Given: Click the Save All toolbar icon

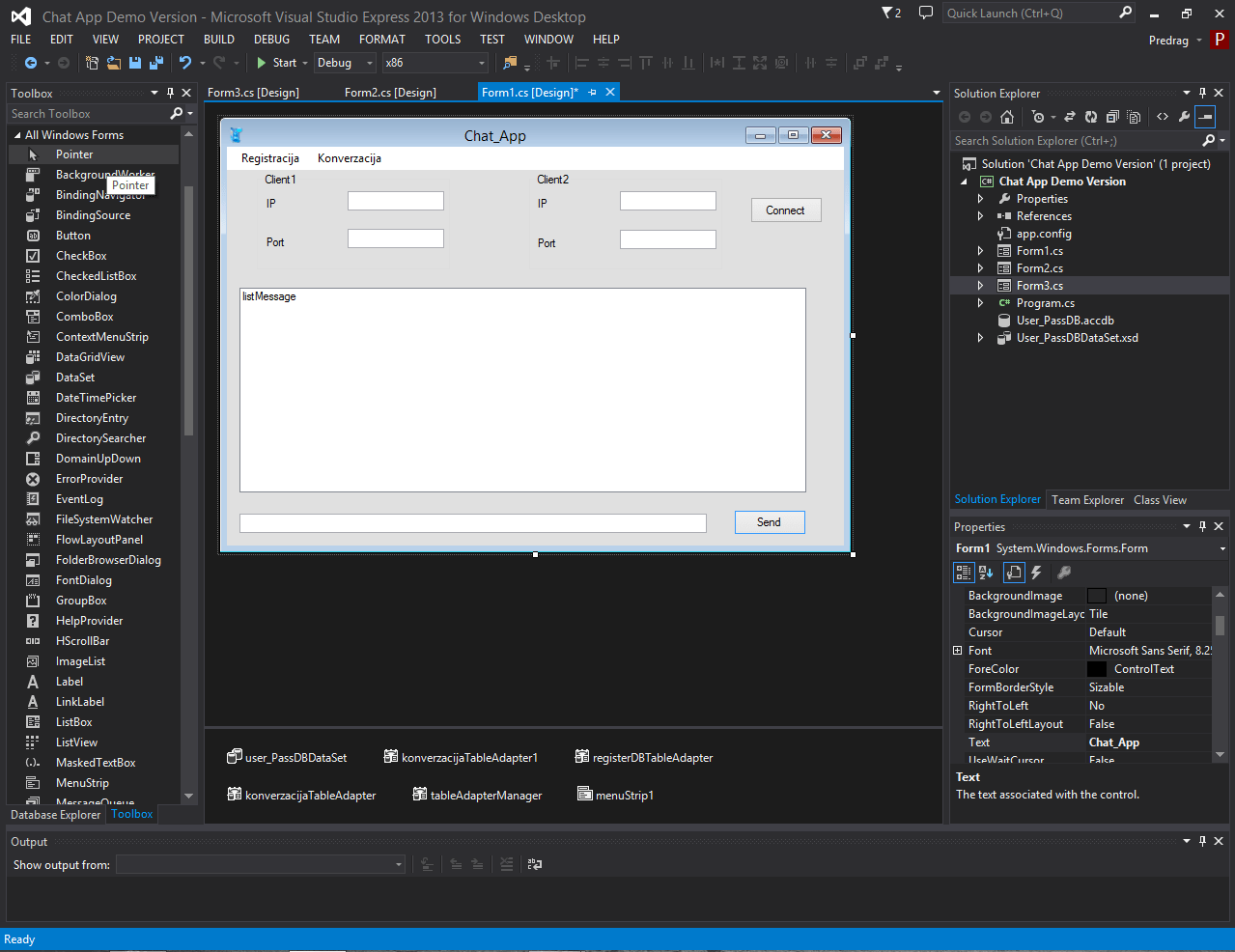Looking at the screenshot, I should 156,63.
